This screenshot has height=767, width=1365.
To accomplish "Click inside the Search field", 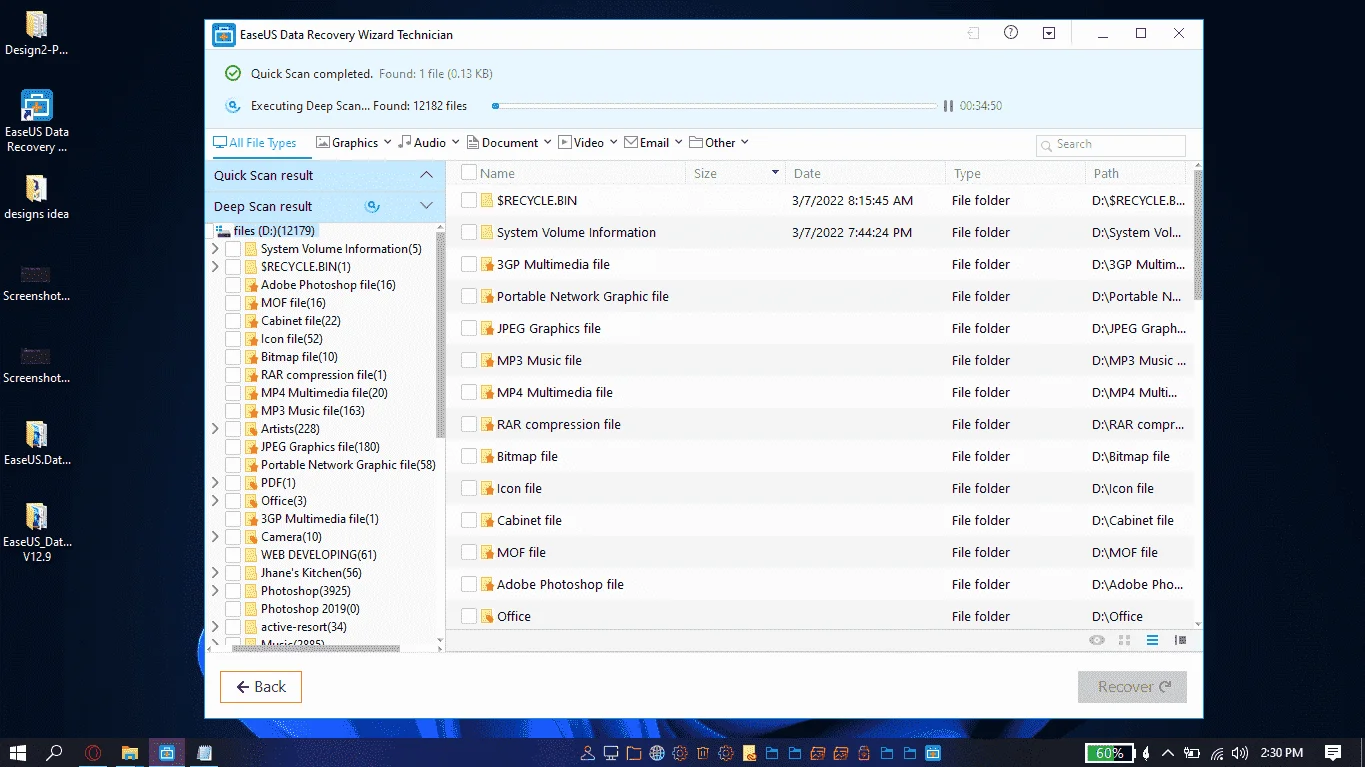I will (1111, 144).
